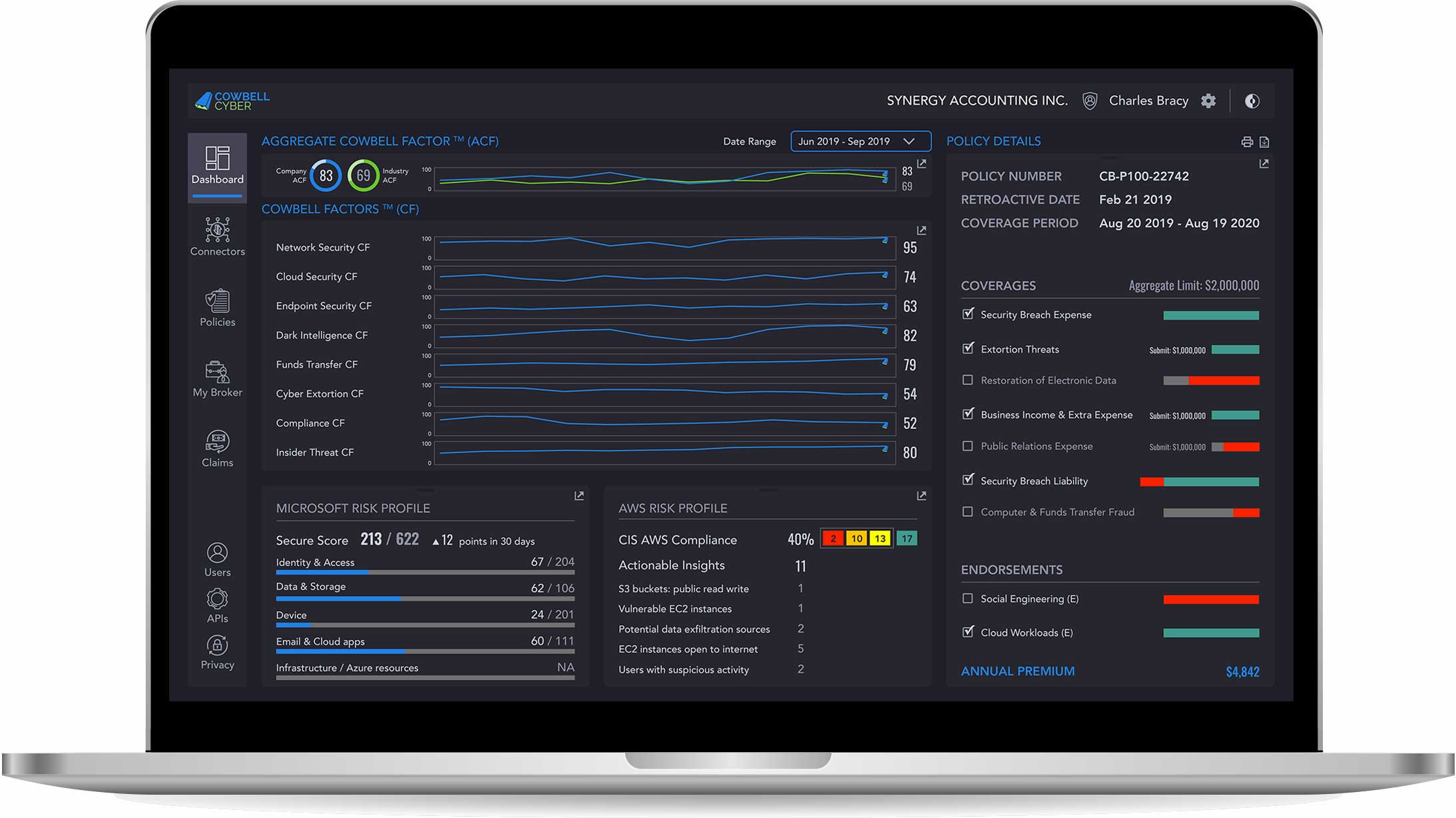
Task: Click Users with suspicious activity
Action: pyautogui.click(x=684, y=669)
